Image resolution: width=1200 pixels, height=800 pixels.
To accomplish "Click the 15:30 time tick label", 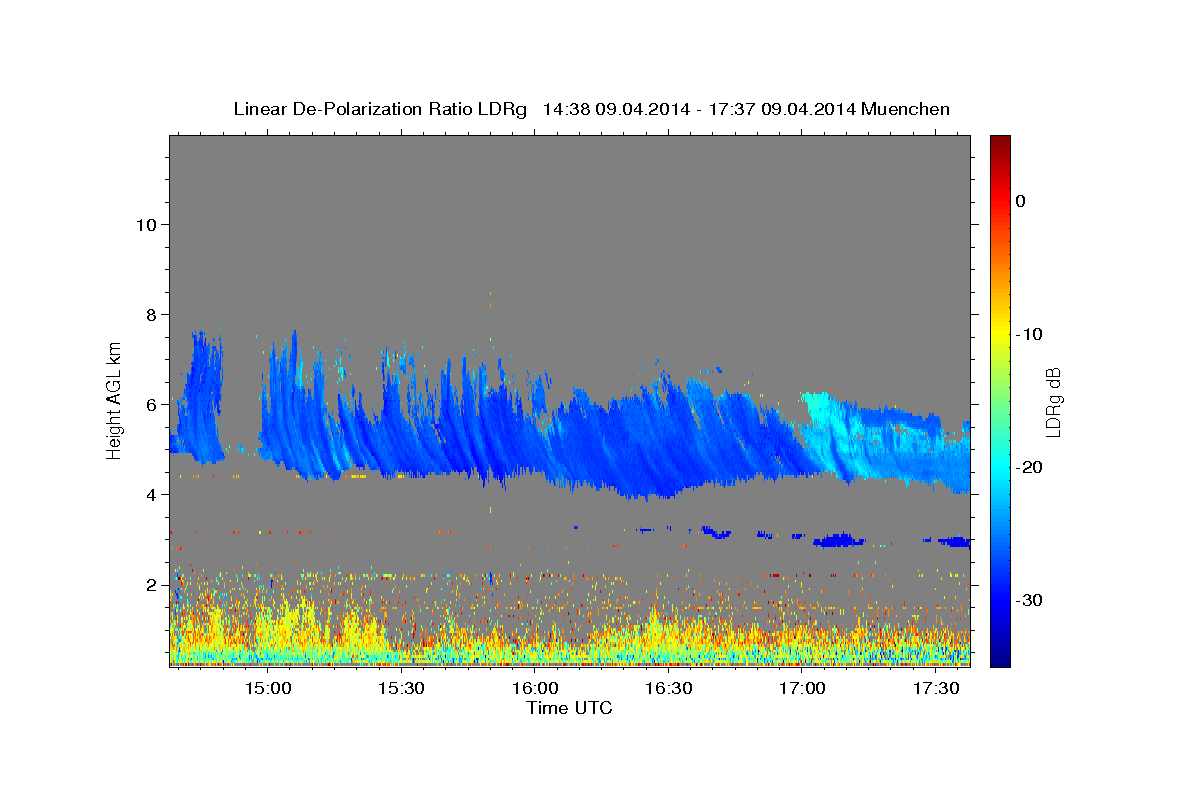I will pos(402,688).
